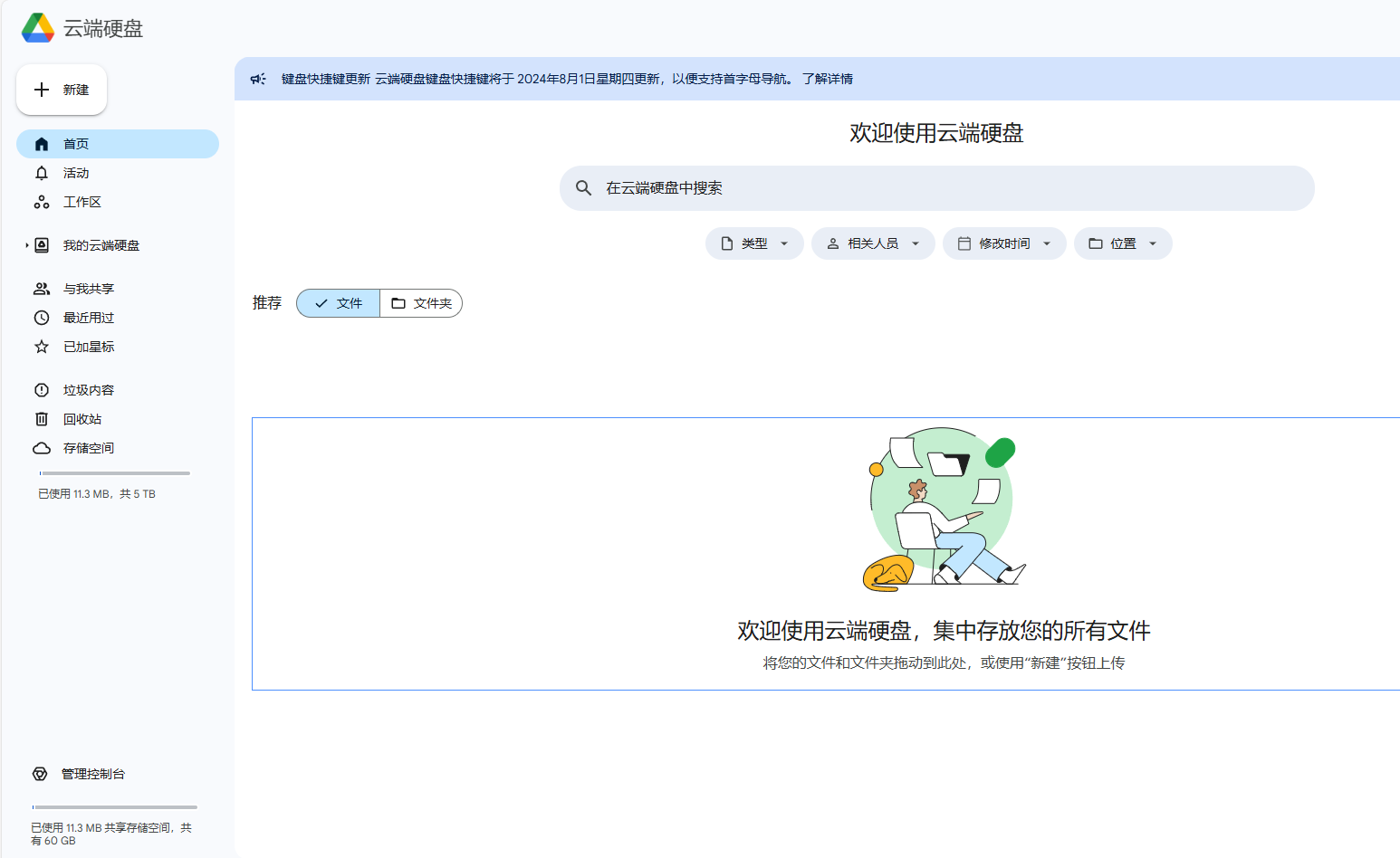This screenshot has height=858, width=1400.
Task: Click the magnifier search icon
Action: point(584,187)
